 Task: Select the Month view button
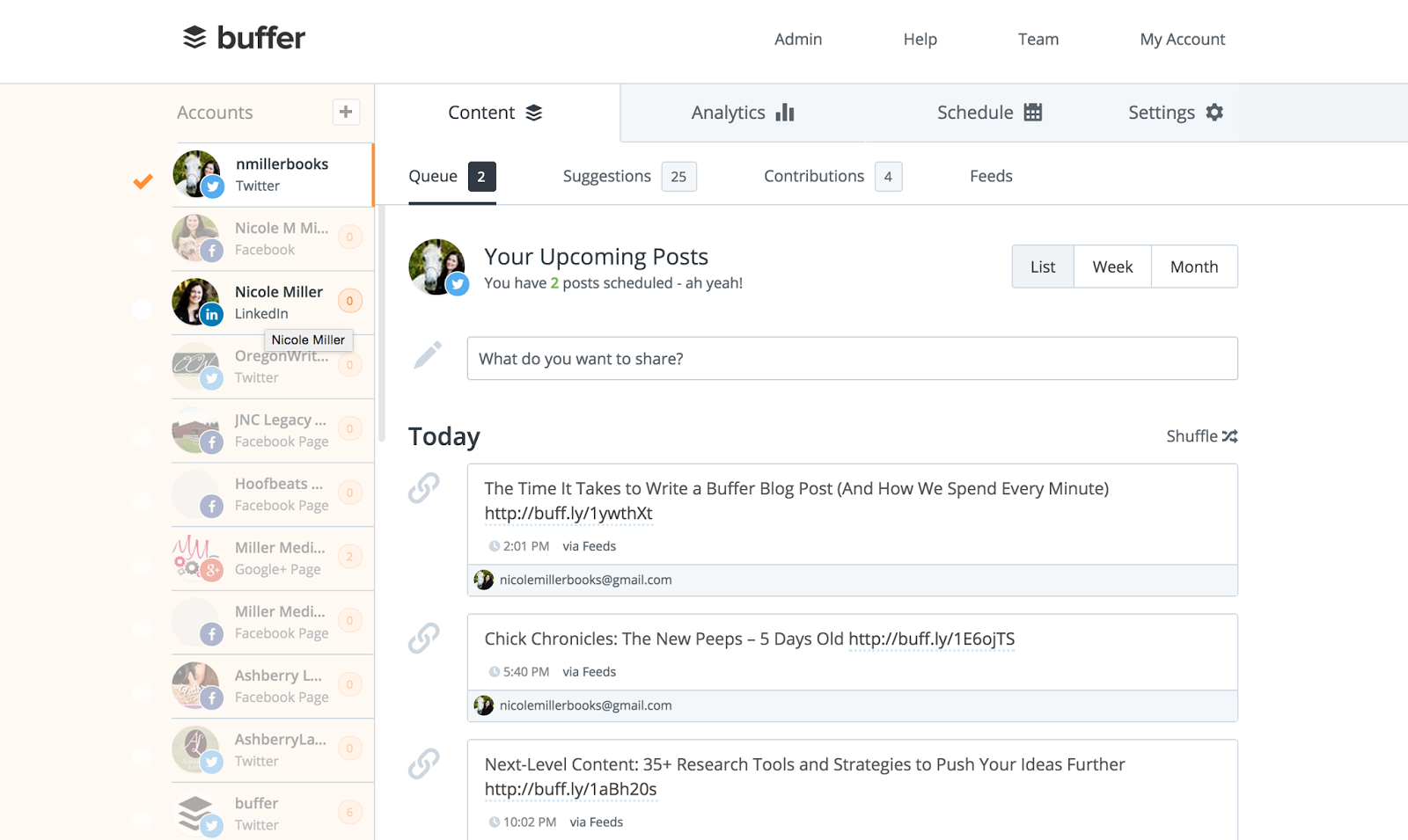tap(1194, 267)
